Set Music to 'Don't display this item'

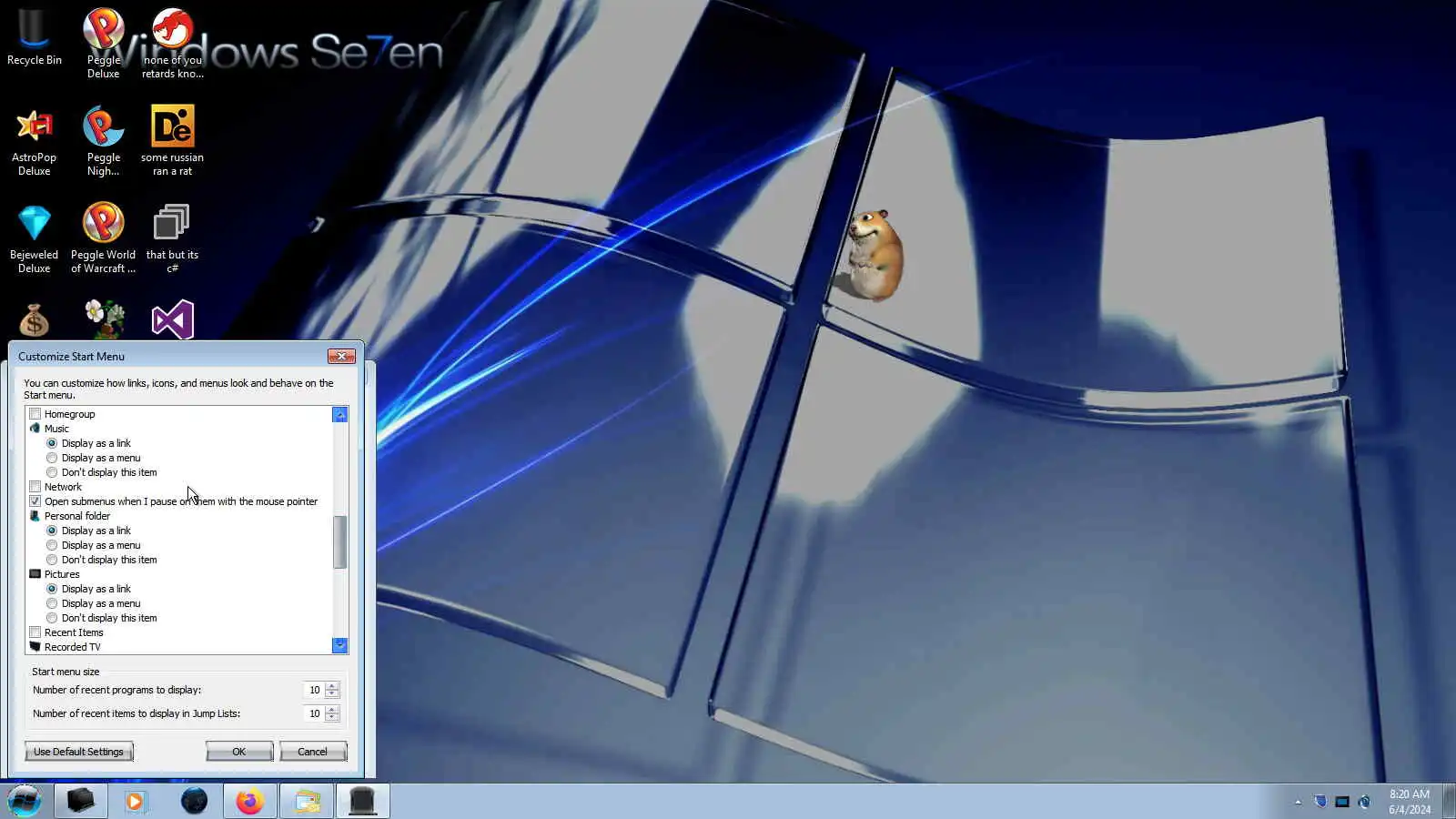tap(52, 472)
